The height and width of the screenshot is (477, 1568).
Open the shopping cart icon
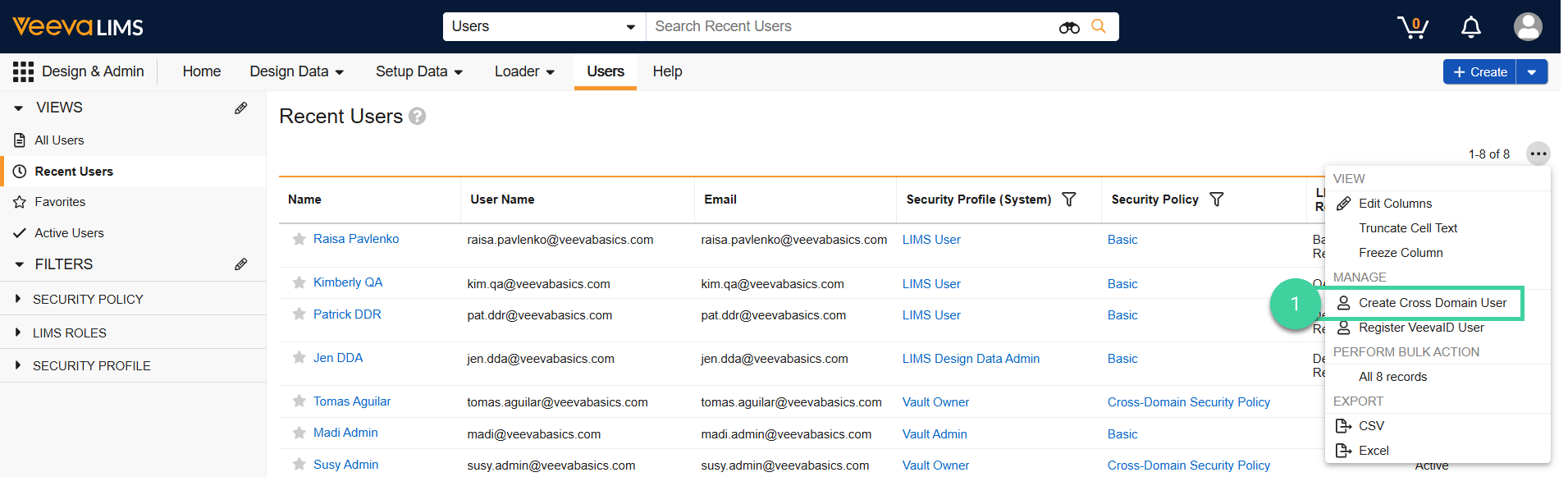pyautogui.click(x=1412, y=27)
